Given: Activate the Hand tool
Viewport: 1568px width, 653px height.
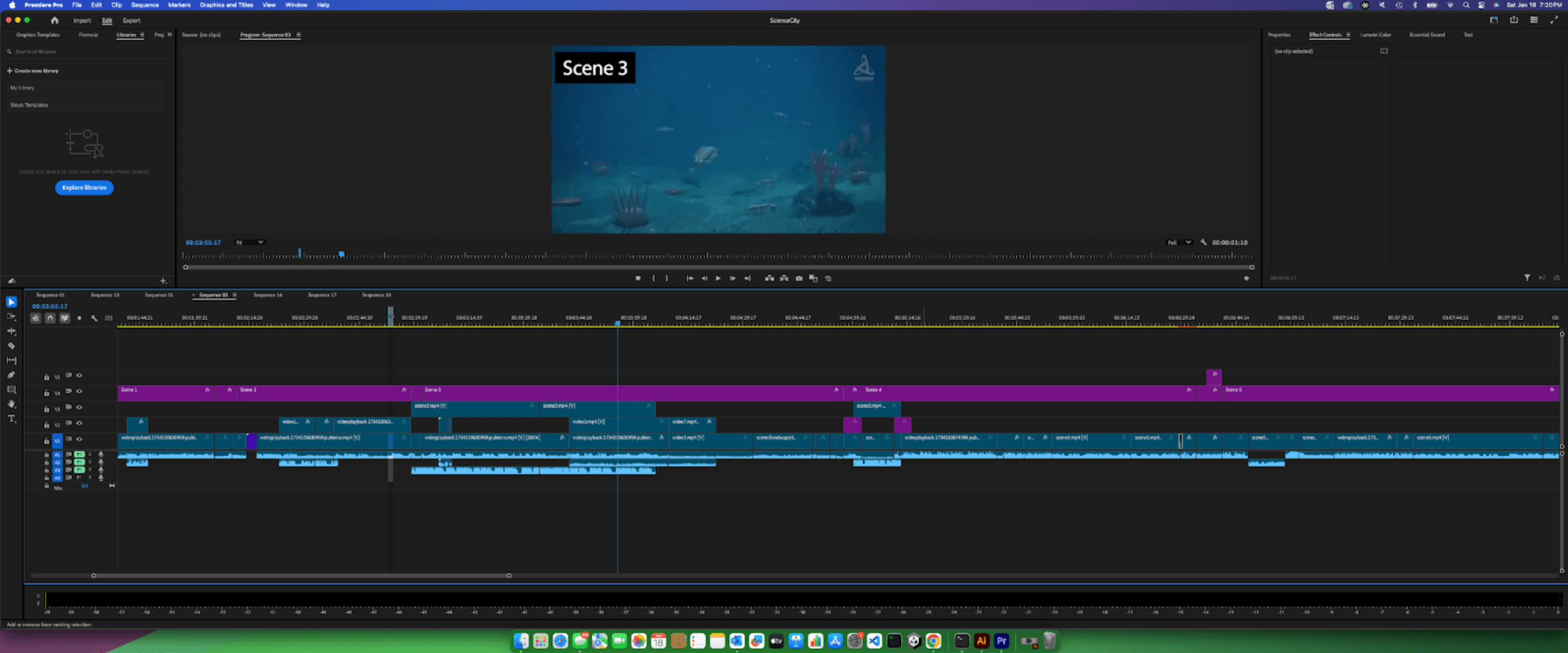Looking at the screenshot, I should click(11, 404).
